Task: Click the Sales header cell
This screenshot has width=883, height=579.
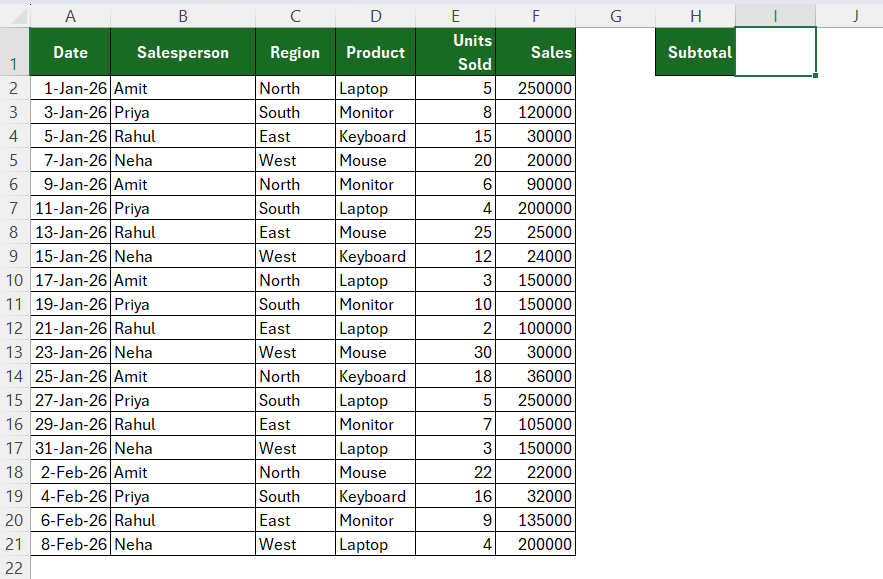Action: click(536, 51)
